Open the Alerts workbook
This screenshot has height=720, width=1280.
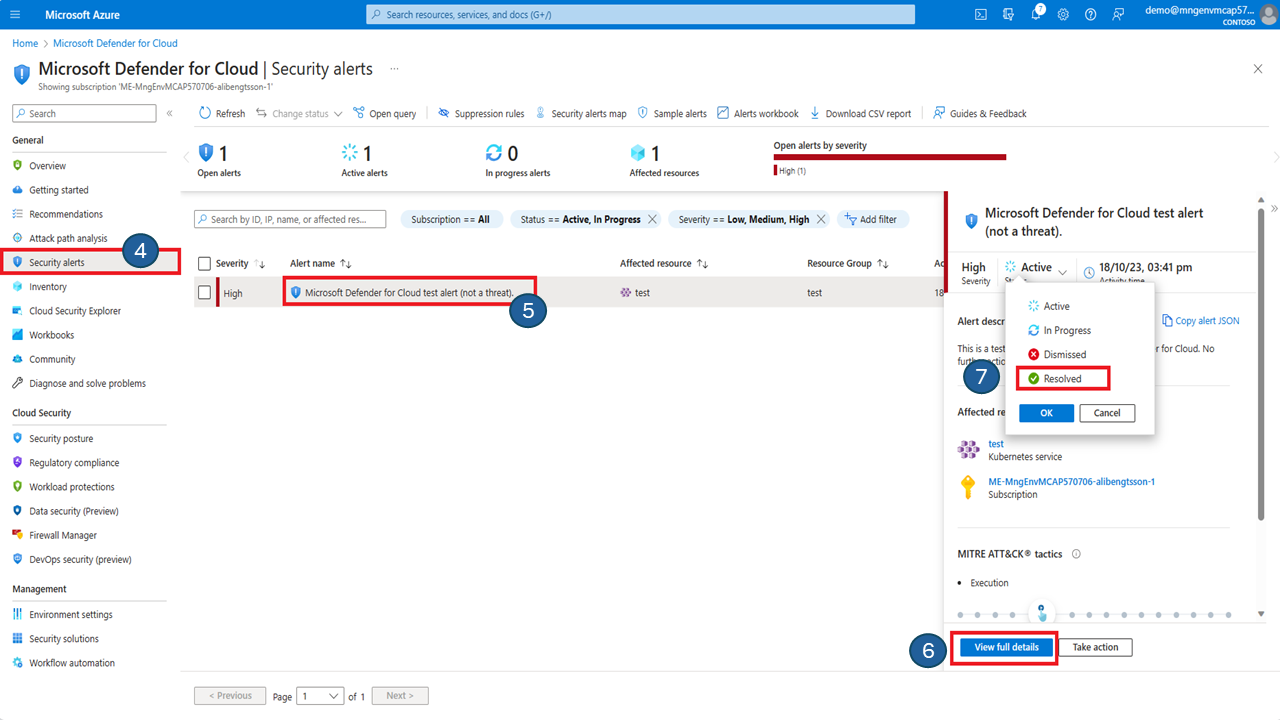tap(758, 113)
